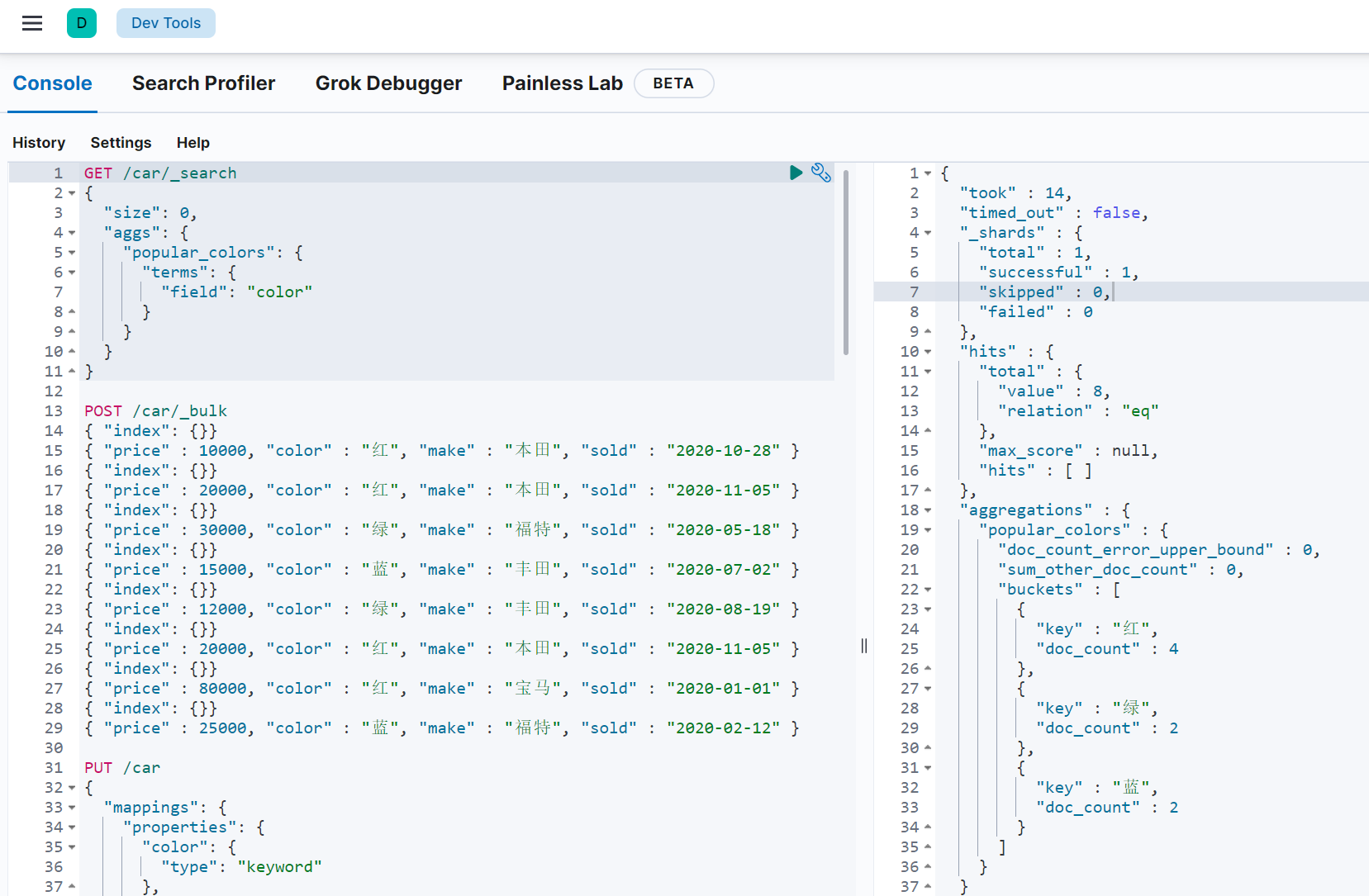Collapse popular_colors block on editor line 5
This screenshot has height=896, width=1369.
[x=72, y=253]
